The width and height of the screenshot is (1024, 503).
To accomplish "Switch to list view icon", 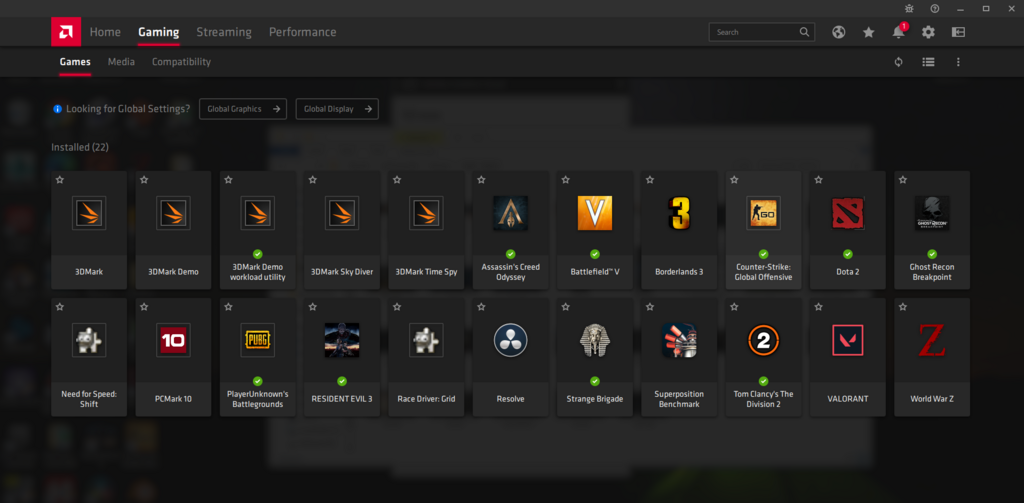I will [928, 62].
